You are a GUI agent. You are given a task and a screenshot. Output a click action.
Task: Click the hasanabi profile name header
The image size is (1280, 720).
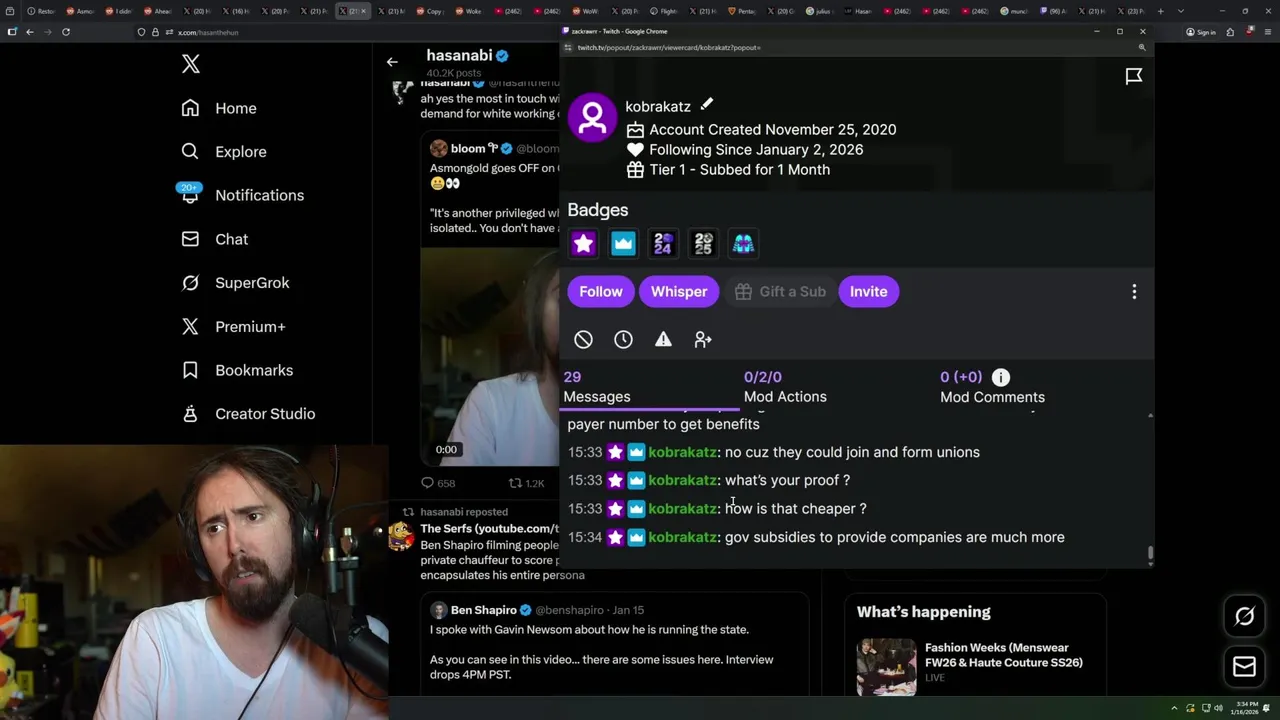click(459, 55)
